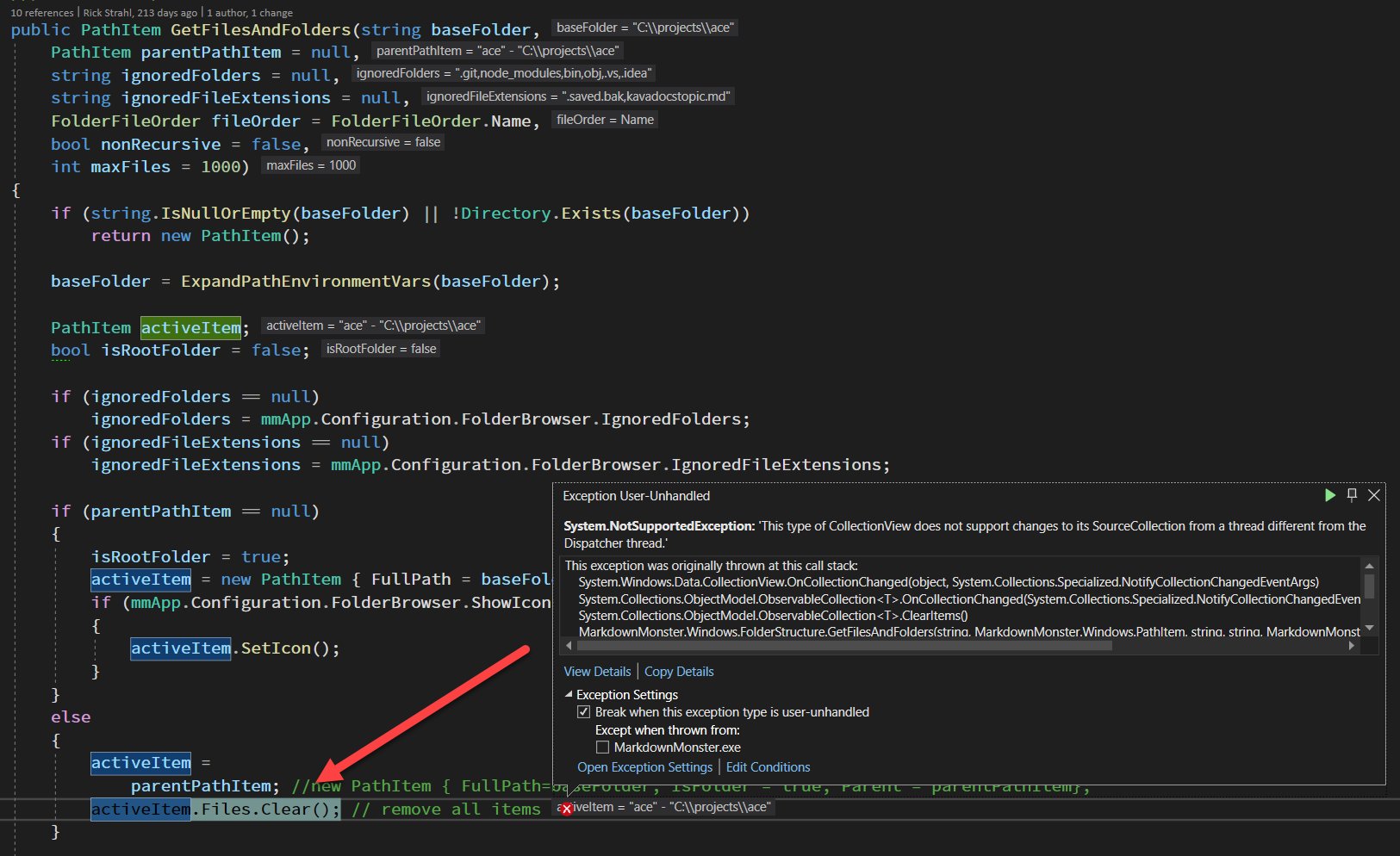Viewport: 1400px width, 856px height.
Task: Click the highlighted activeItem.Files.Clear() statement
Action: (215, 809)
